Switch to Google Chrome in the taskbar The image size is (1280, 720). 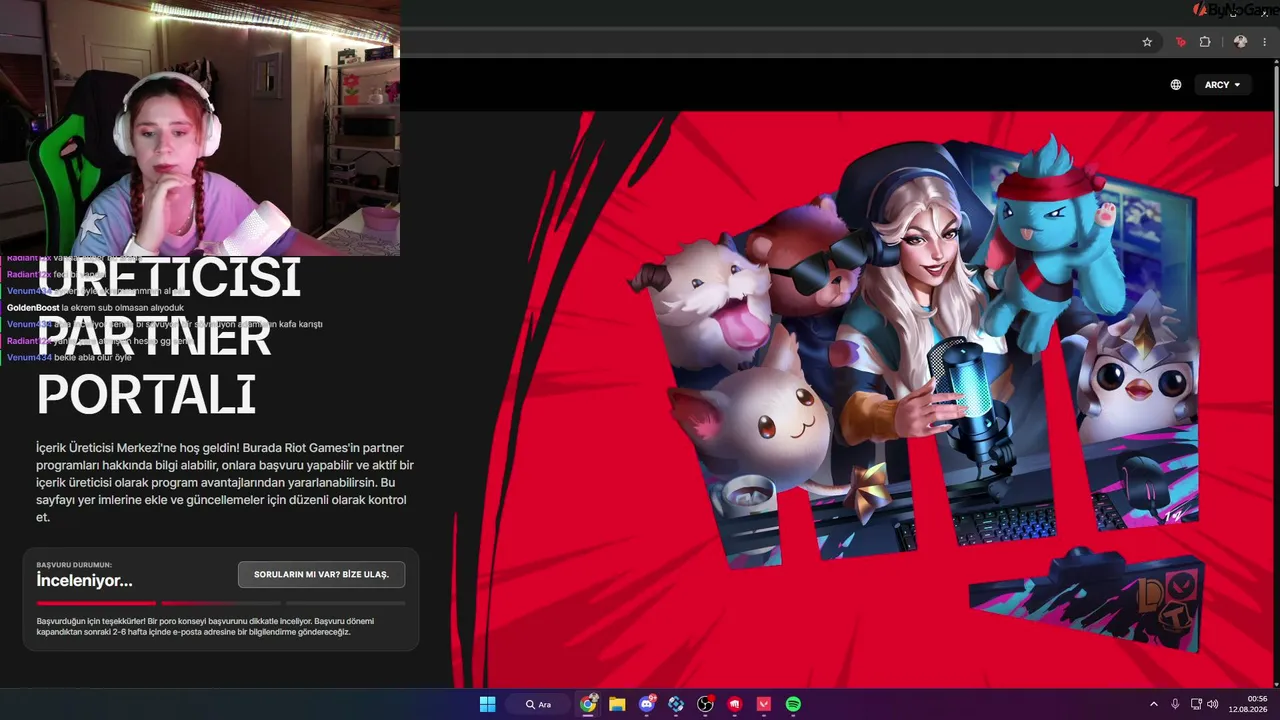[588, 704]
